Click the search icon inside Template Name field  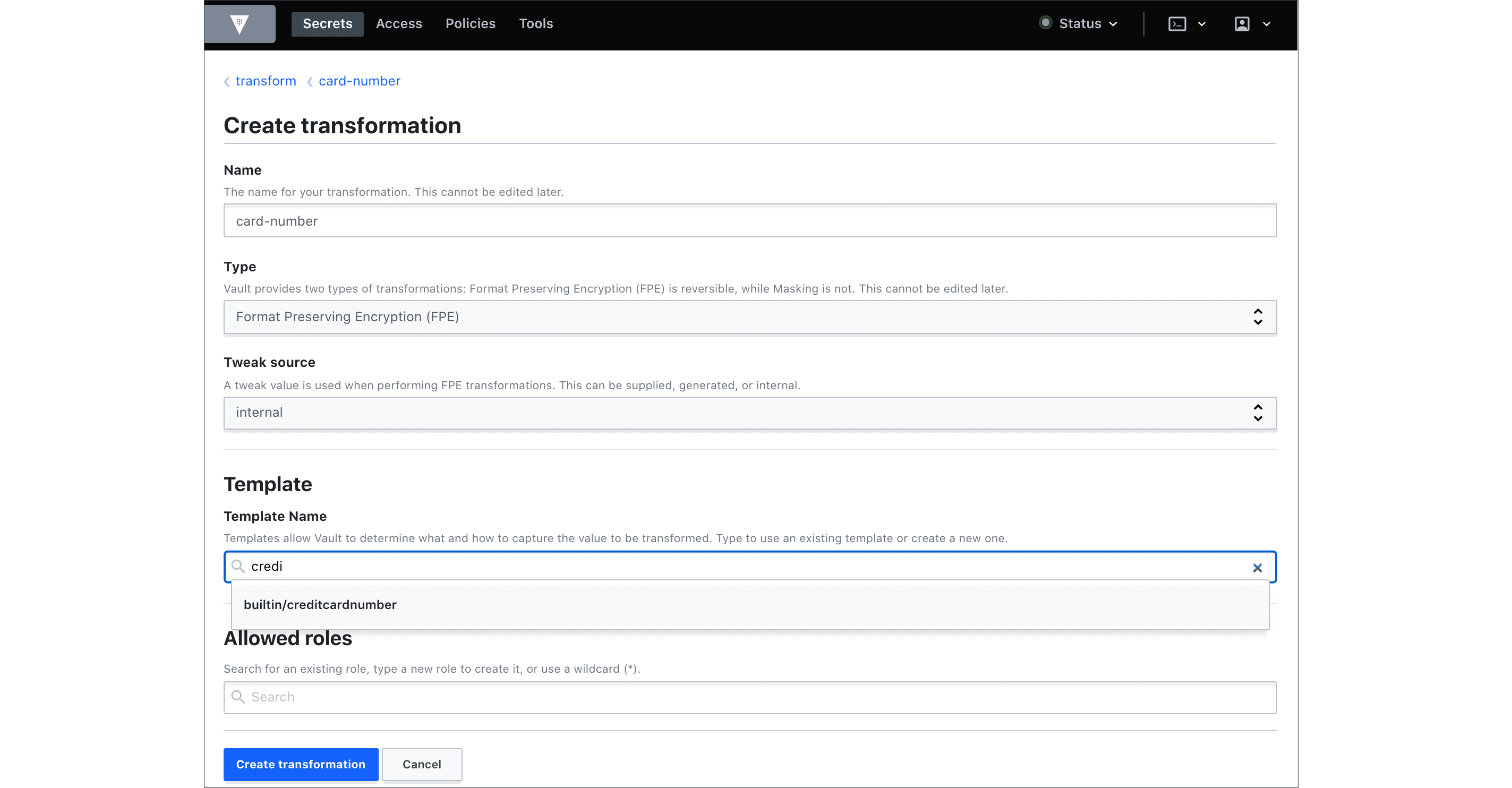(x=238, y=566)
